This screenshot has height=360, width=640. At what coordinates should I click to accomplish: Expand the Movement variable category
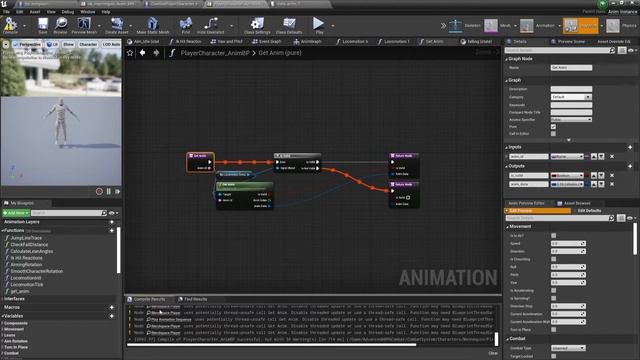point(2,329)
